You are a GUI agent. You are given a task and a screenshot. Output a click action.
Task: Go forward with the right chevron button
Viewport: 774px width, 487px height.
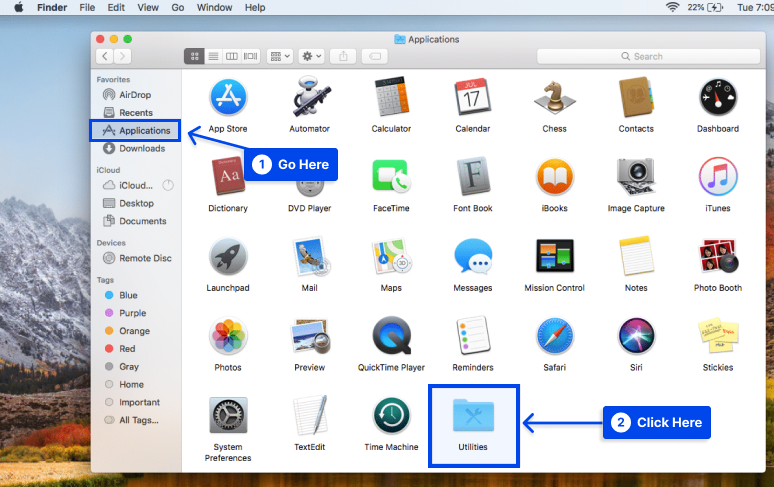click(123, 56)
